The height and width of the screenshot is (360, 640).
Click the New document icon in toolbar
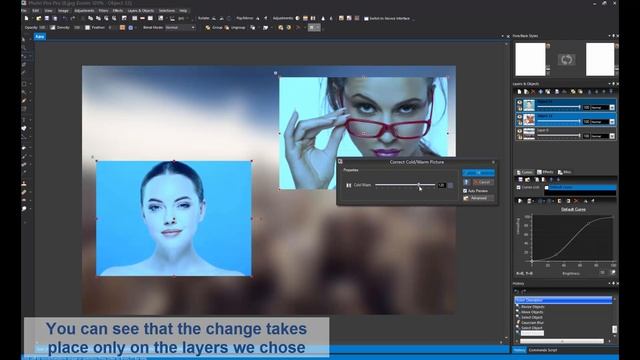[x=27, y=18]
